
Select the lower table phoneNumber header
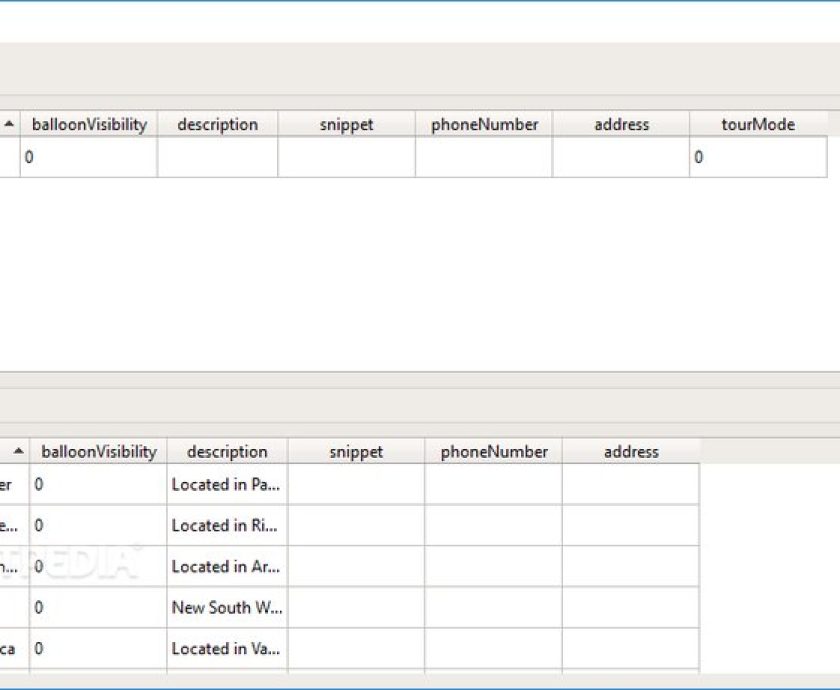tap(493, 452)
